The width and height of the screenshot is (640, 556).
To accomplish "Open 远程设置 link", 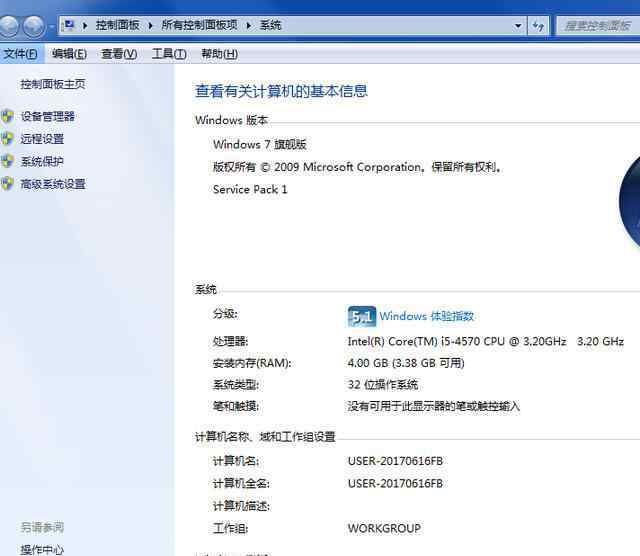I will click(42, 139).
